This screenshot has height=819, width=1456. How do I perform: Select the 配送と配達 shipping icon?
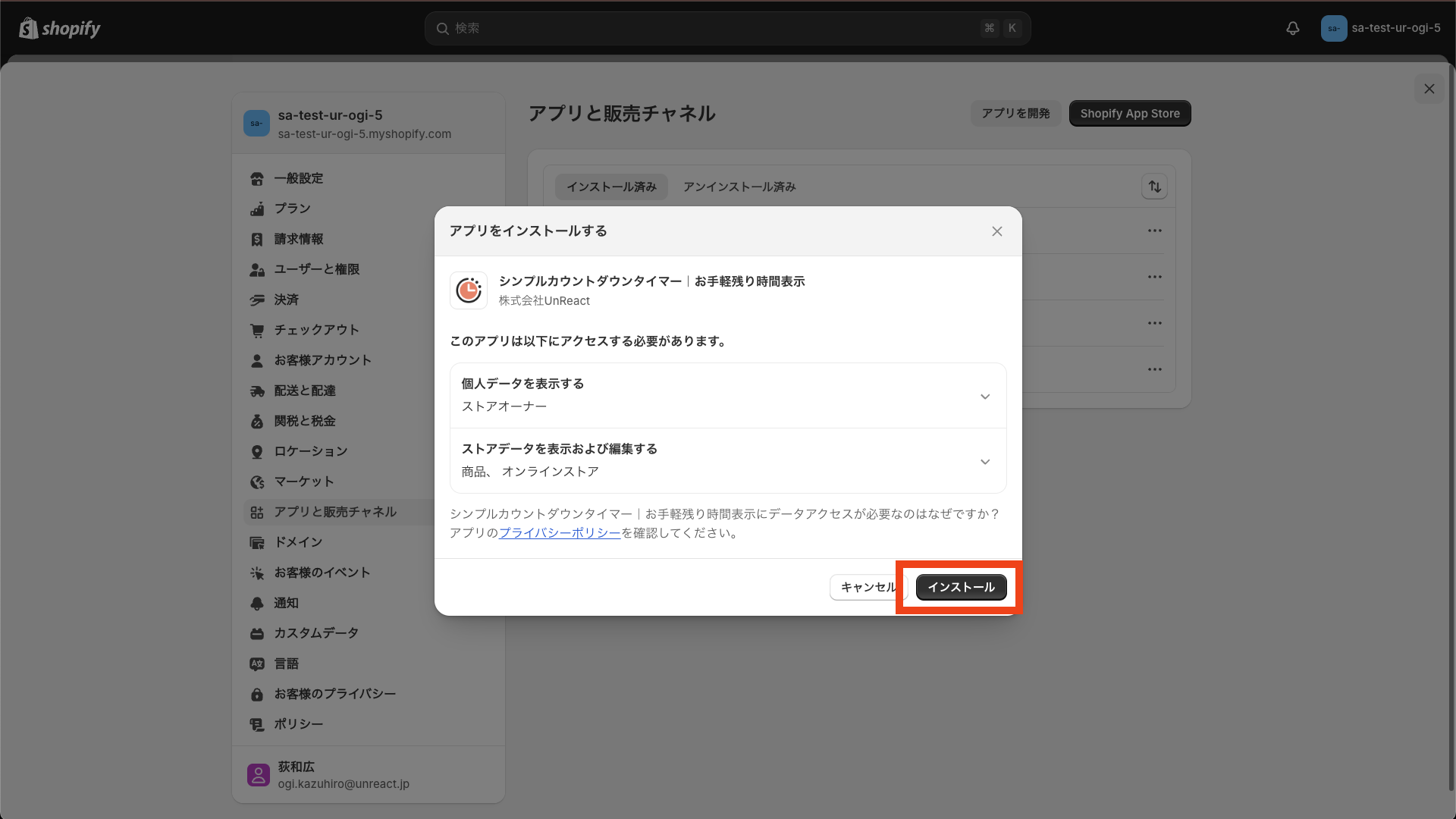[258, 391]
